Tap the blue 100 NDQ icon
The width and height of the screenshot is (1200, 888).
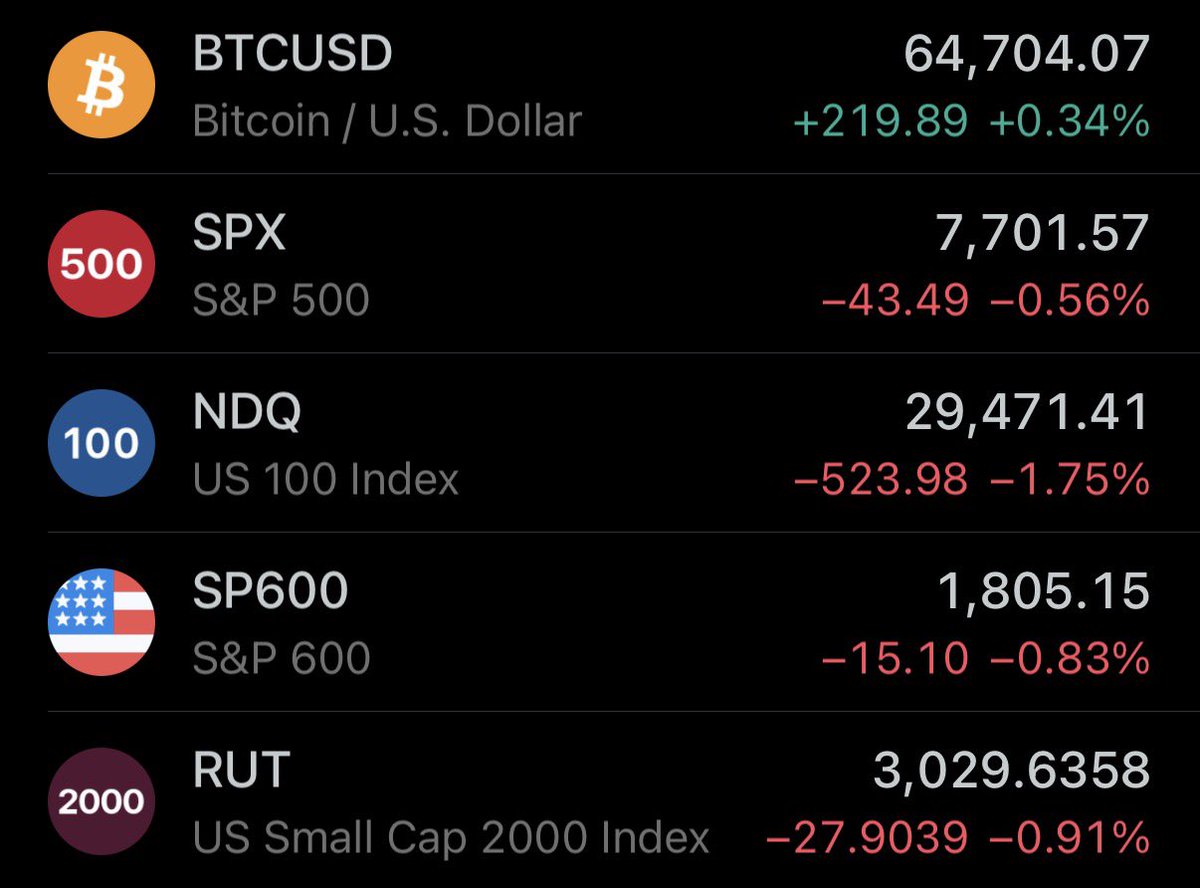[x=101, y=443]
